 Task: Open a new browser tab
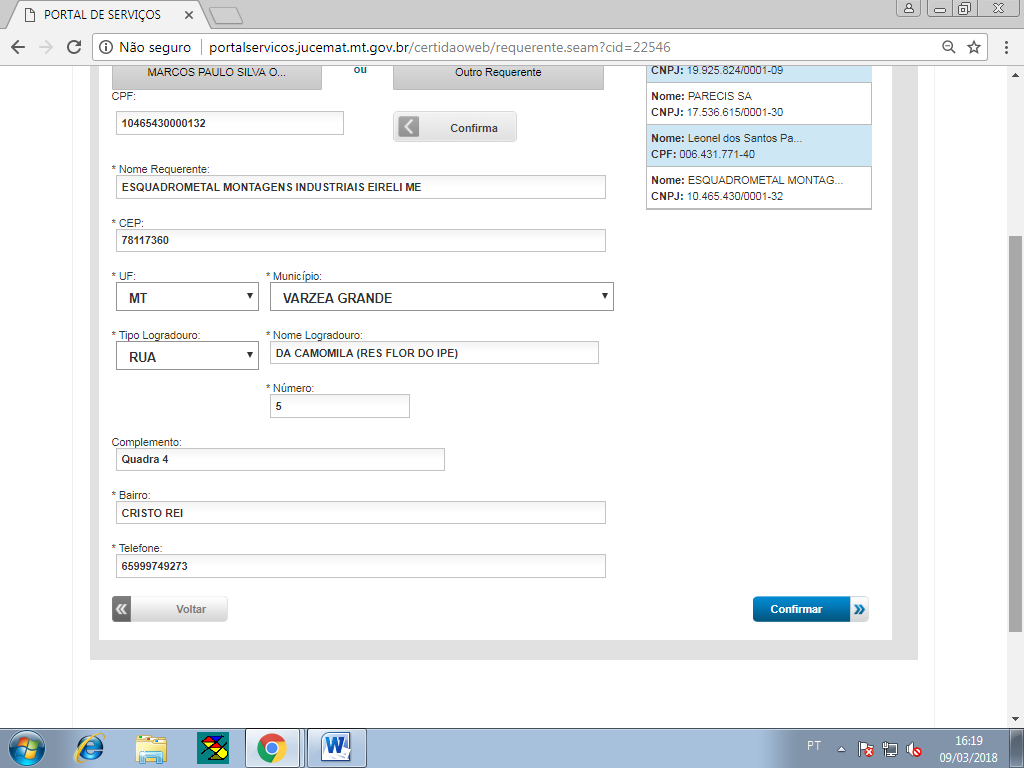tap(227, 16)
